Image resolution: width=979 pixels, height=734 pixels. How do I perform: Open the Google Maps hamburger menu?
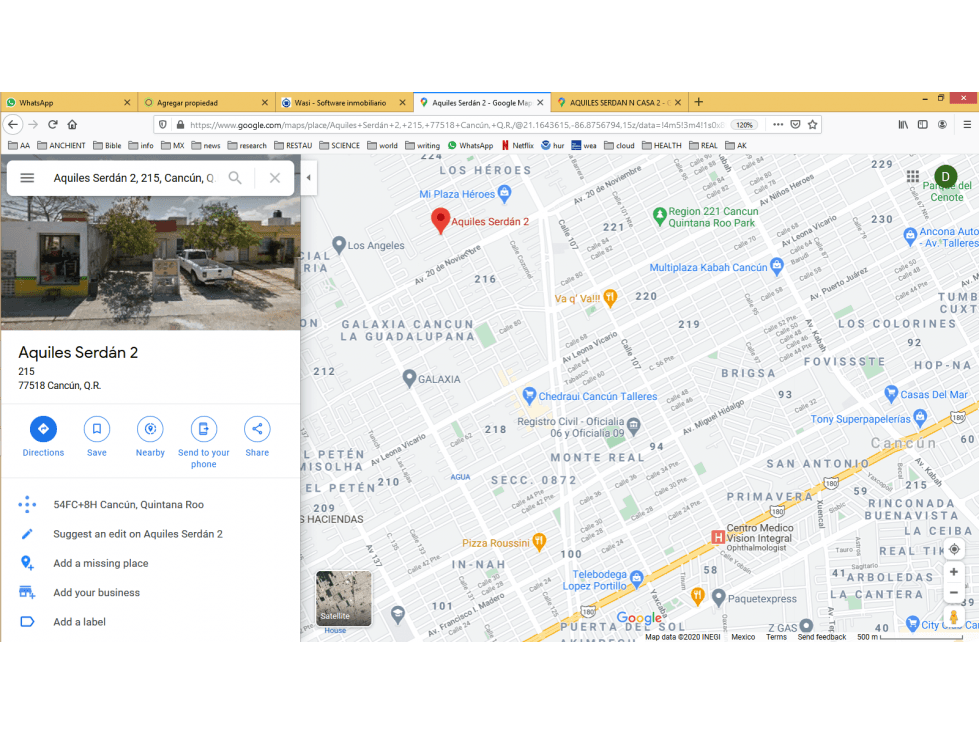pos(27,178)
